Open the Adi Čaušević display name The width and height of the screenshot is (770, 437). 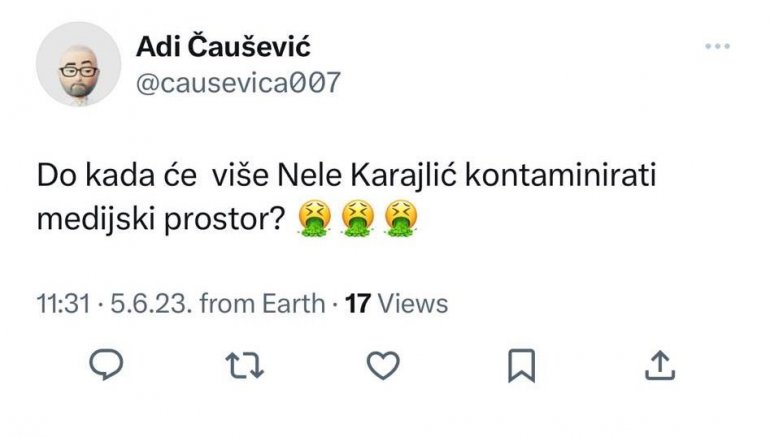pos(224,48)
